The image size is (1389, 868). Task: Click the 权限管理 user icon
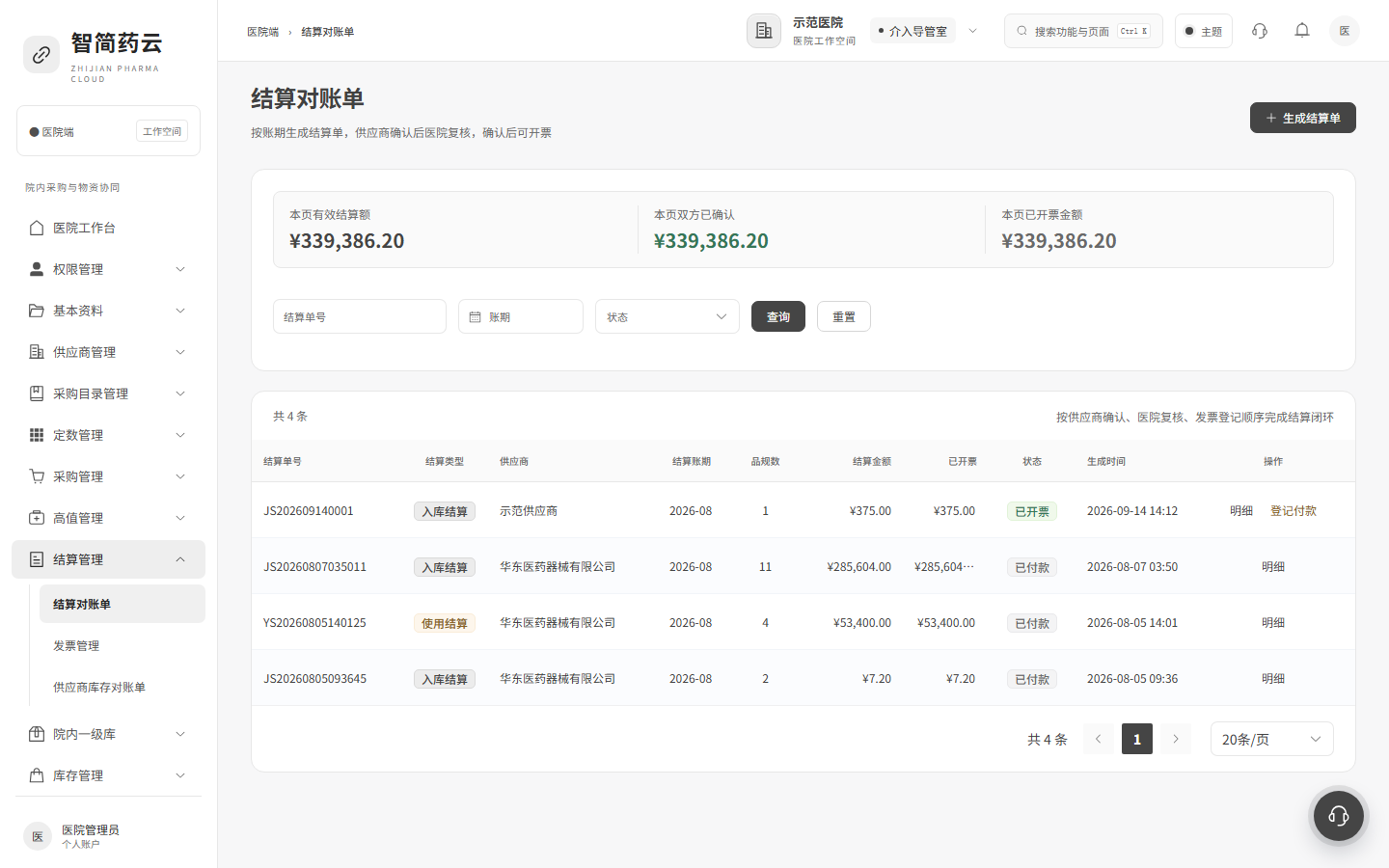pyautogui.click(x=37, y=269)
